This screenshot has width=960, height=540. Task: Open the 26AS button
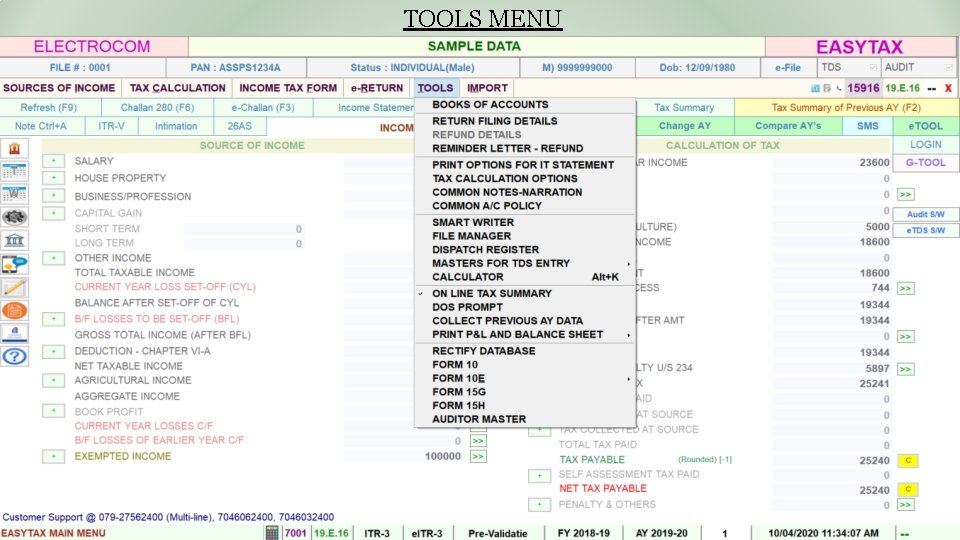click(239, 126)
